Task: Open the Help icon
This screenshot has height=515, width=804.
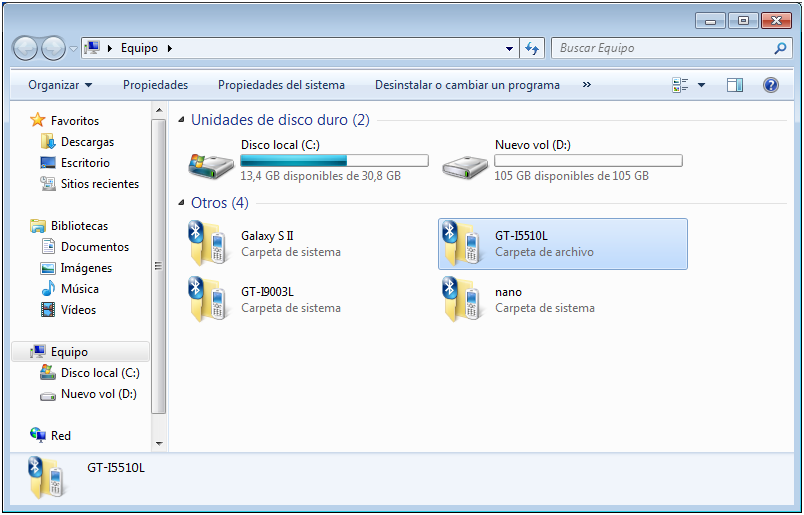Action: point(771,85)
